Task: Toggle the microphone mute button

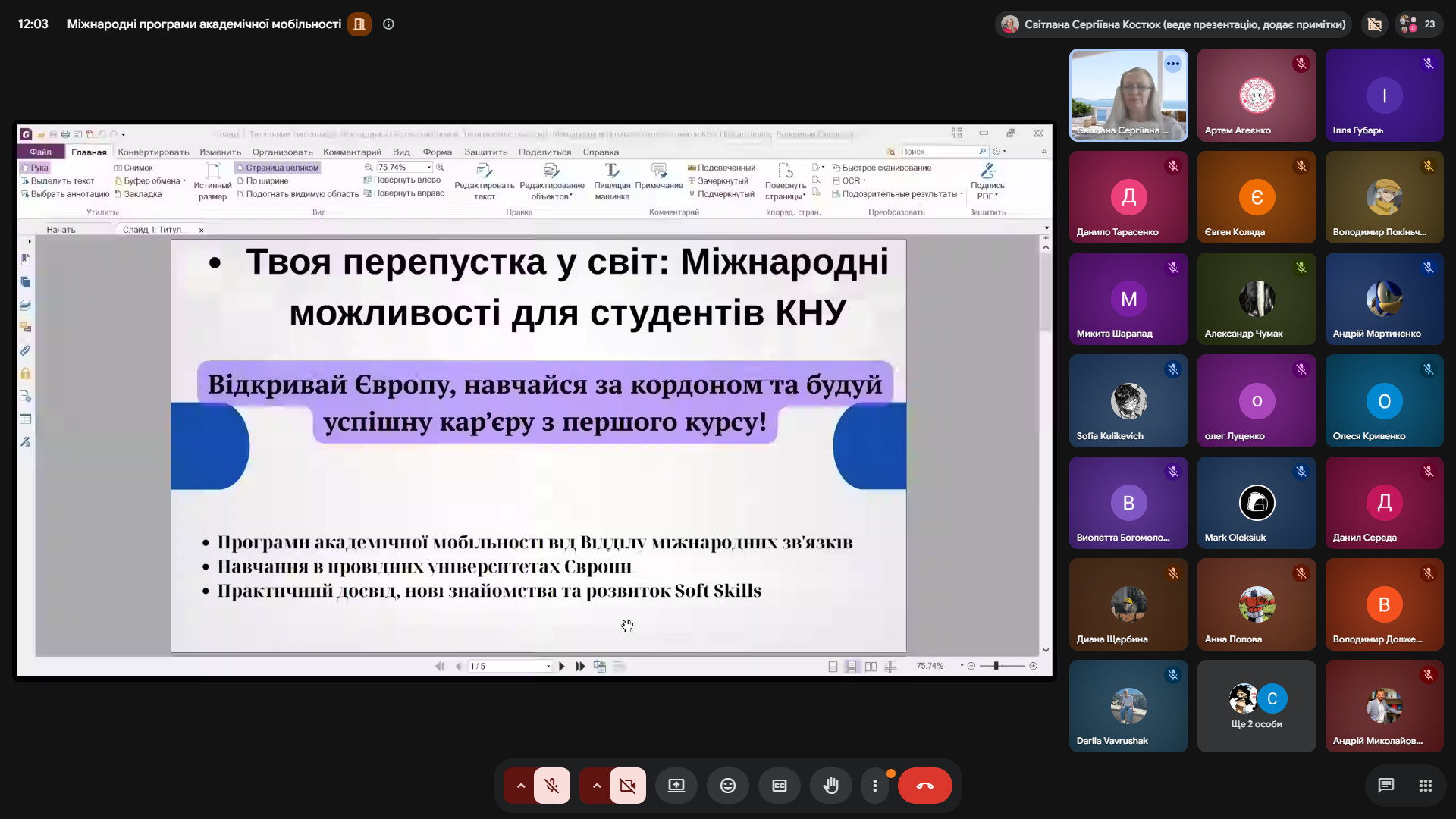Action: [551, 786]
